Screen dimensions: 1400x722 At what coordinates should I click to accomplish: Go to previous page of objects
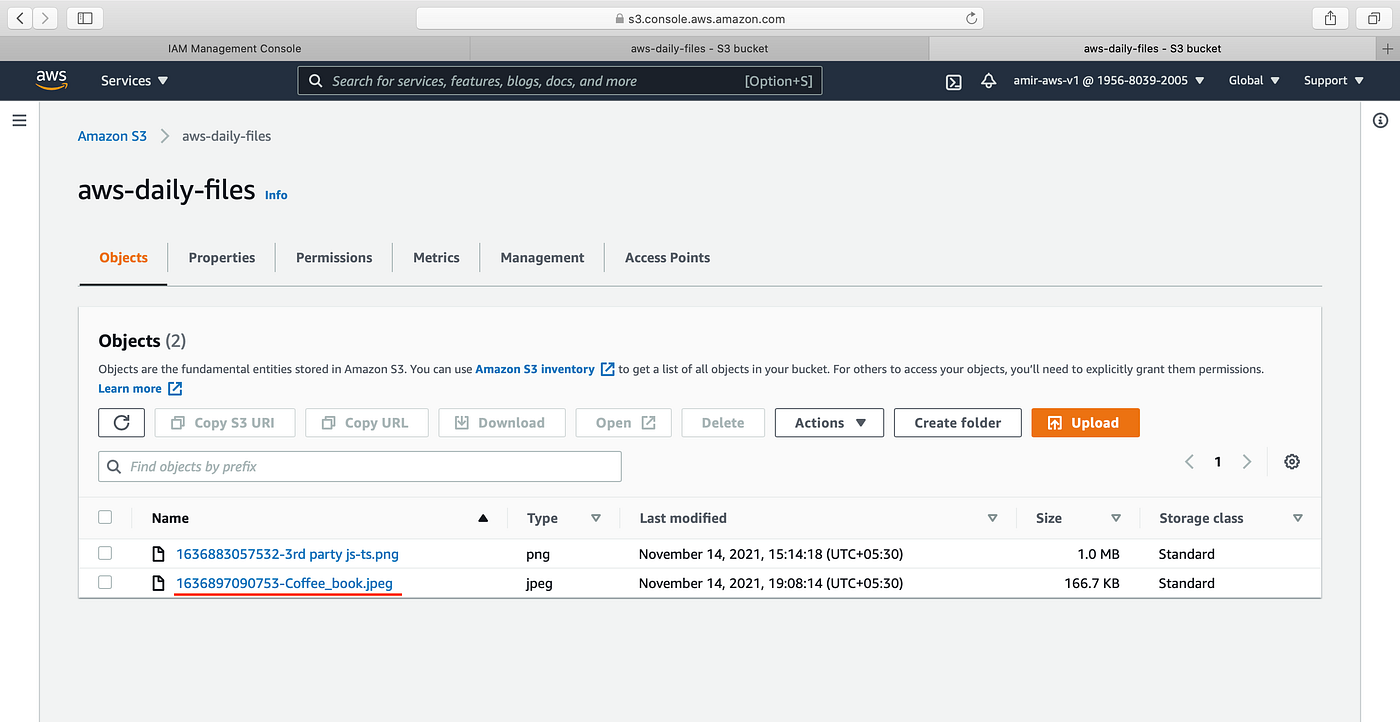[x=1189, y=462]
